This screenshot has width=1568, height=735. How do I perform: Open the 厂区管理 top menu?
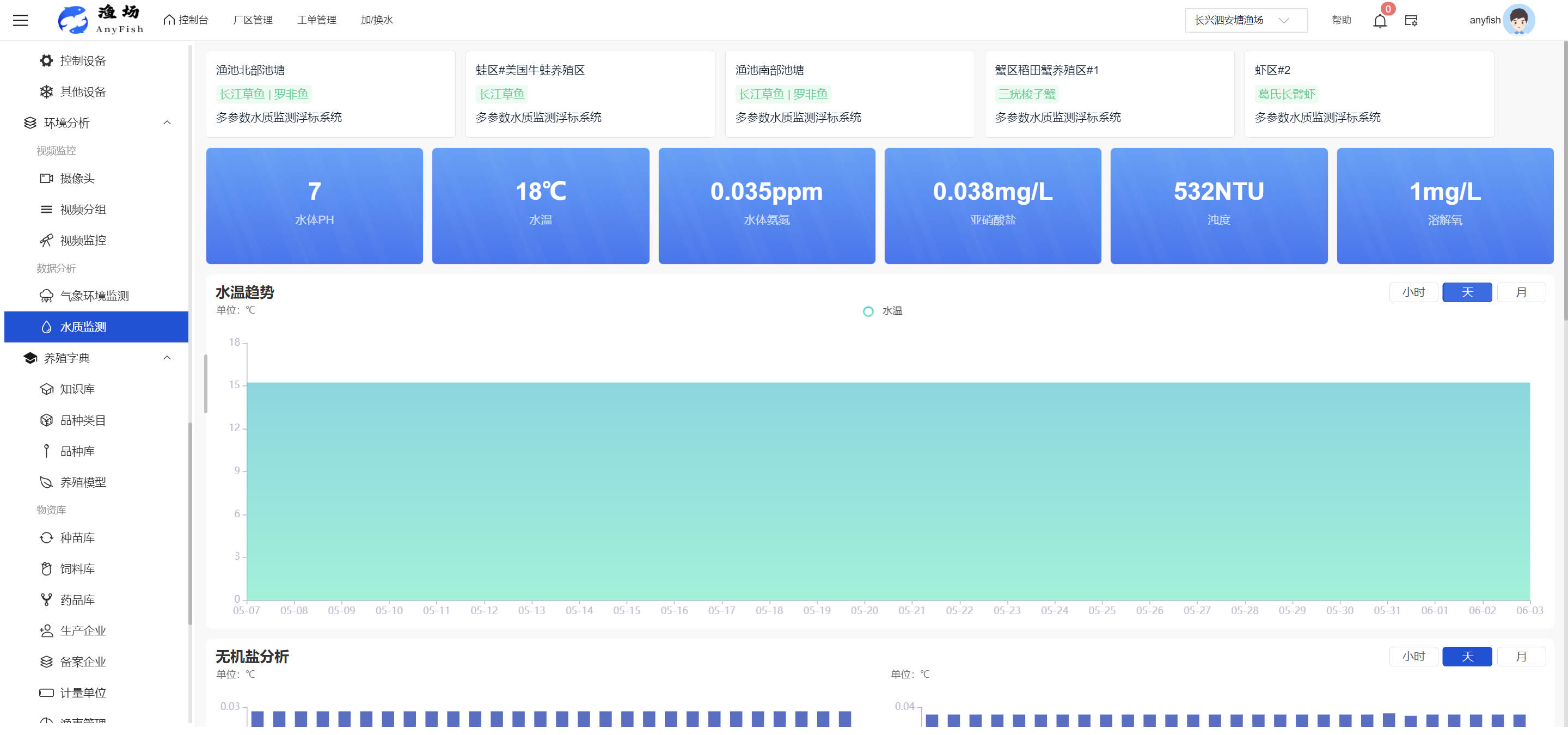(253, 20)
